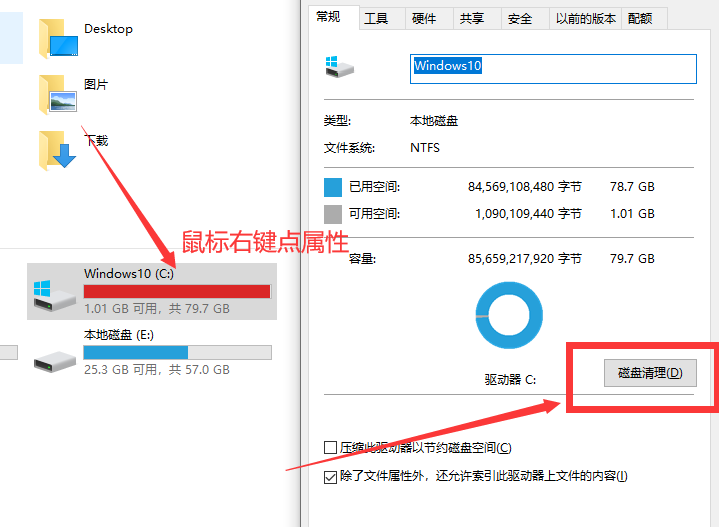Click the Desktop folder icon

[57, 38]
